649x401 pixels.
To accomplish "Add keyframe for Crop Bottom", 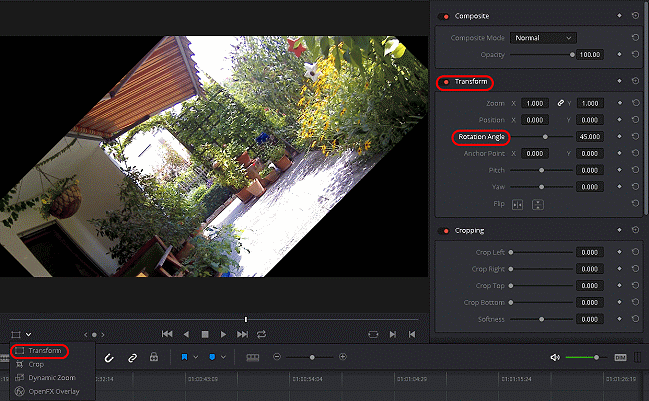I will tap(620, 302).
